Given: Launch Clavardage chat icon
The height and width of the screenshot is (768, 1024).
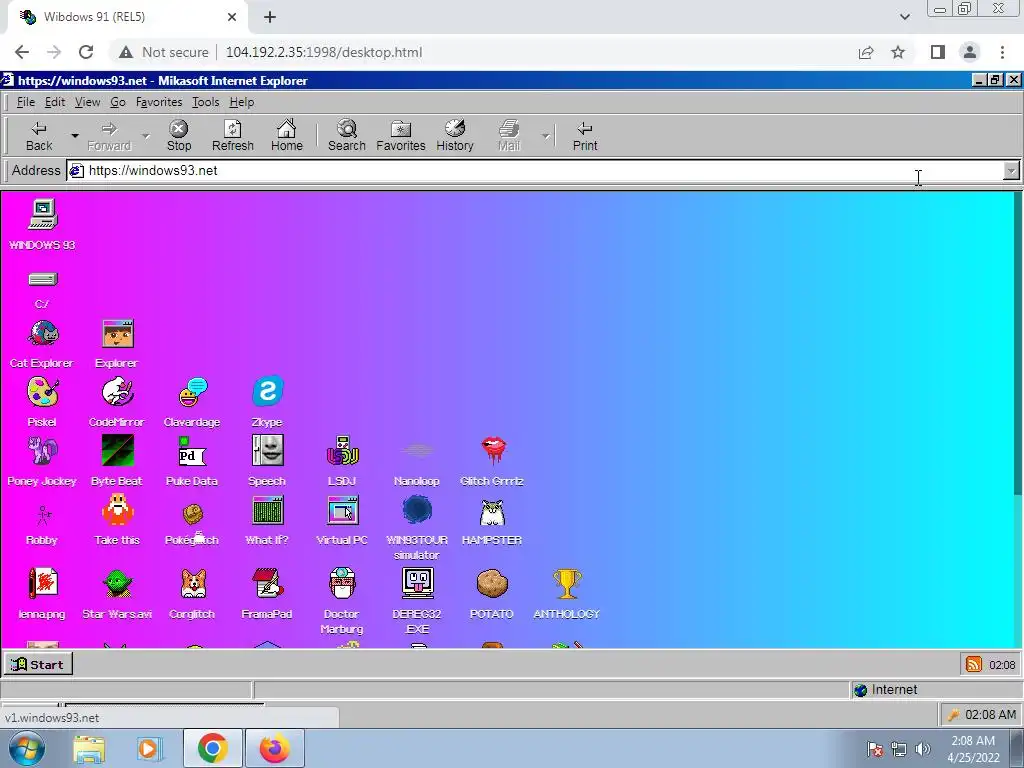Looking at the screenshot, I should [x=193, y=392].
